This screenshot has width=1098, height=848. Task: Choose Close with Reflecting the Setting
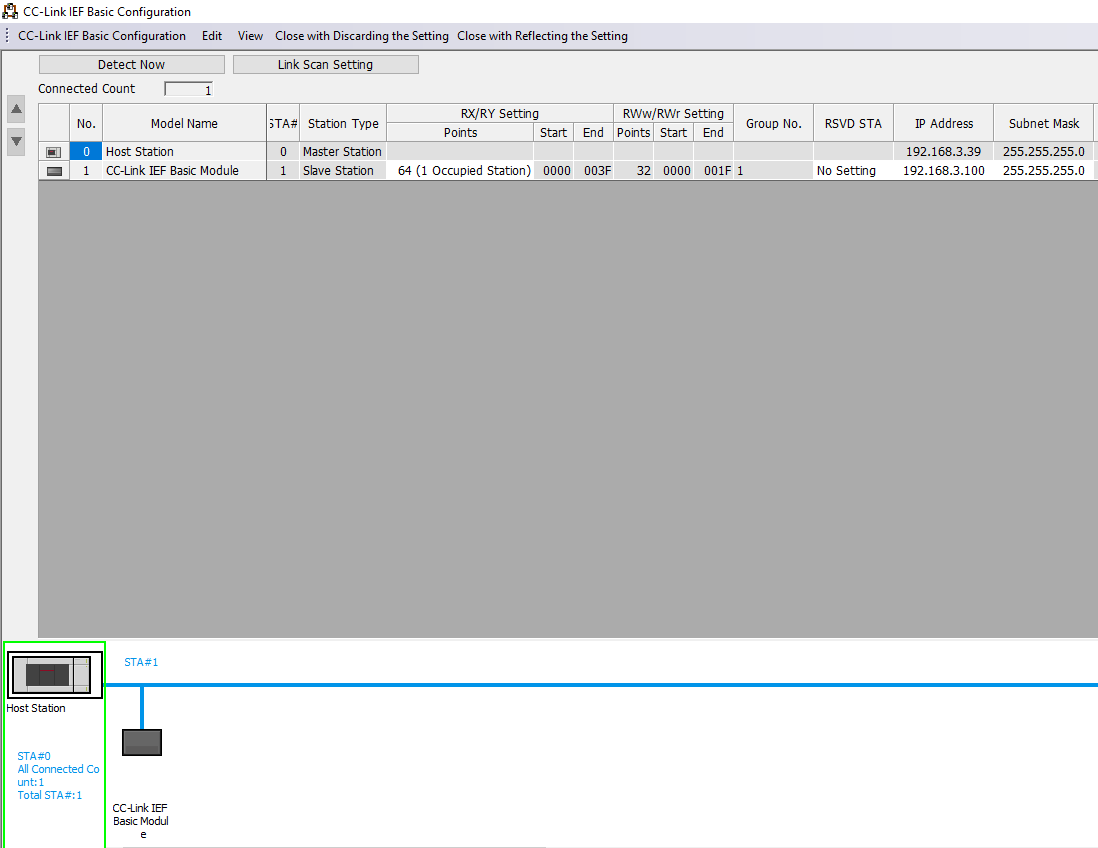[x=542, y=36]
